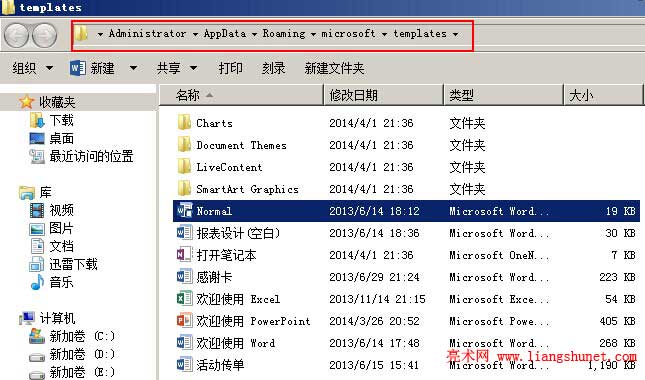Click the 计算机 computer icon
This screenshot has width=645, height=380.
point(27,318)
